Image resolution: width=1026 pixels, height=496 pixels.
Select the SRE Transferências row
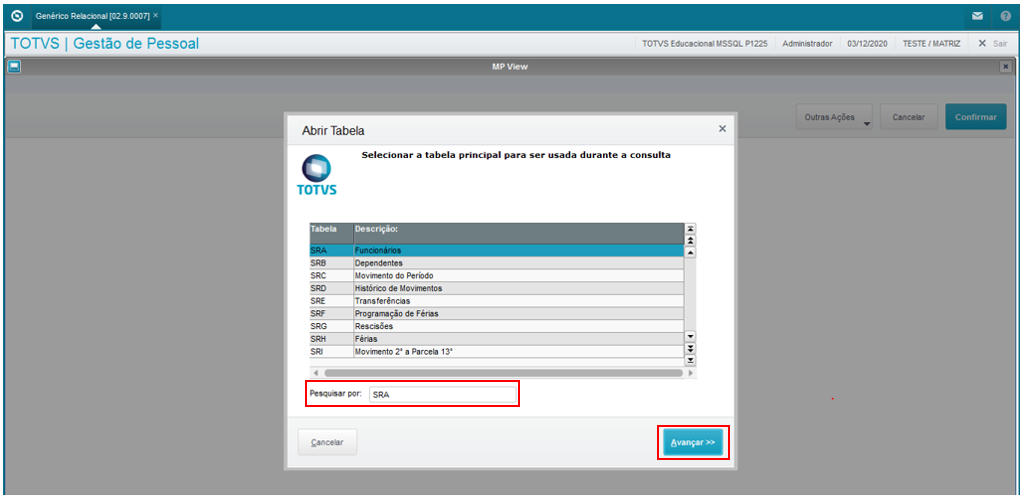tap(497, 301)
